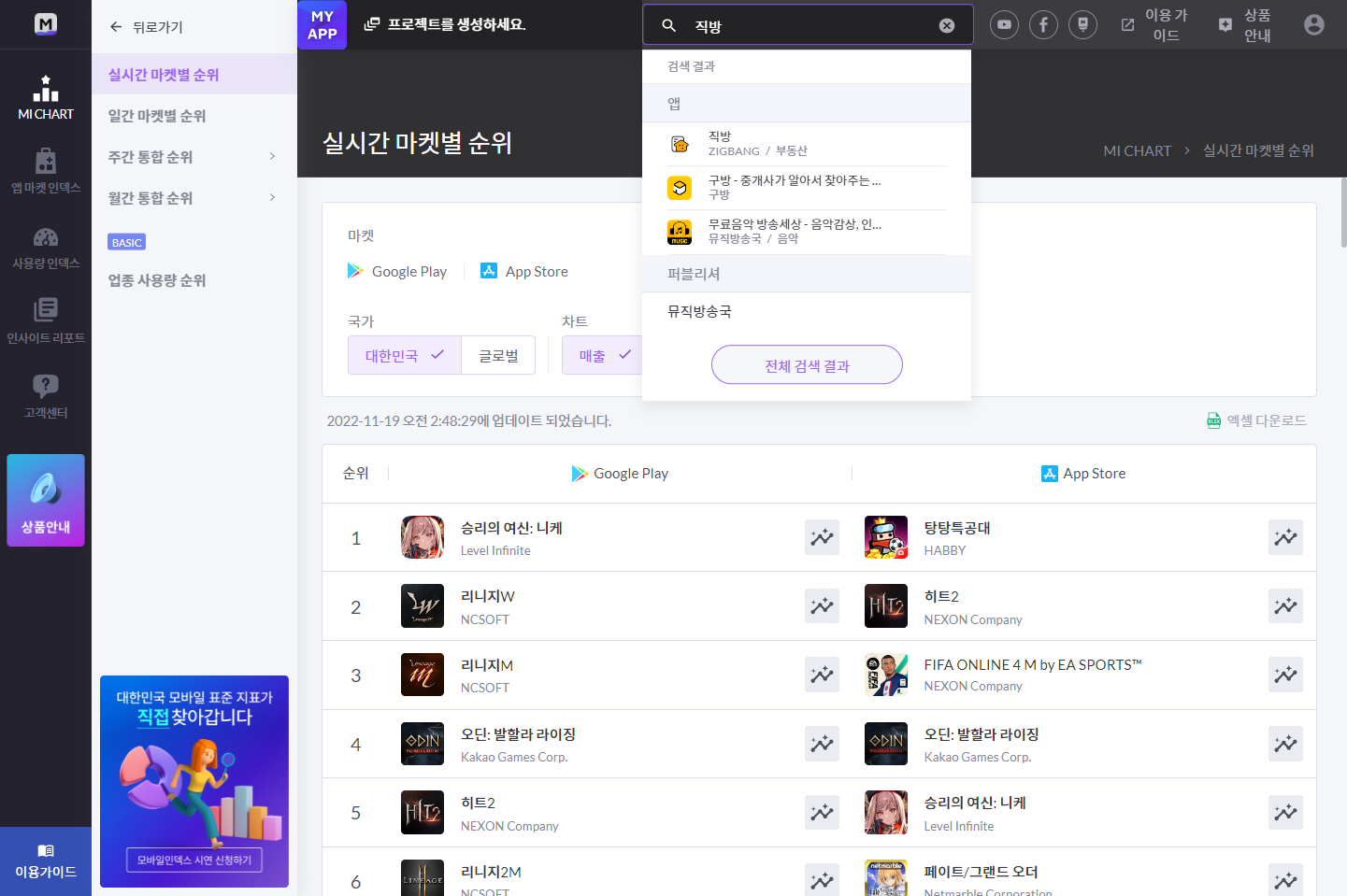Open trend chart for rank 5 Google Play 히트2
Image resolution: width=1347 pixels, height=896 pixels.
(x=822, y=812)
